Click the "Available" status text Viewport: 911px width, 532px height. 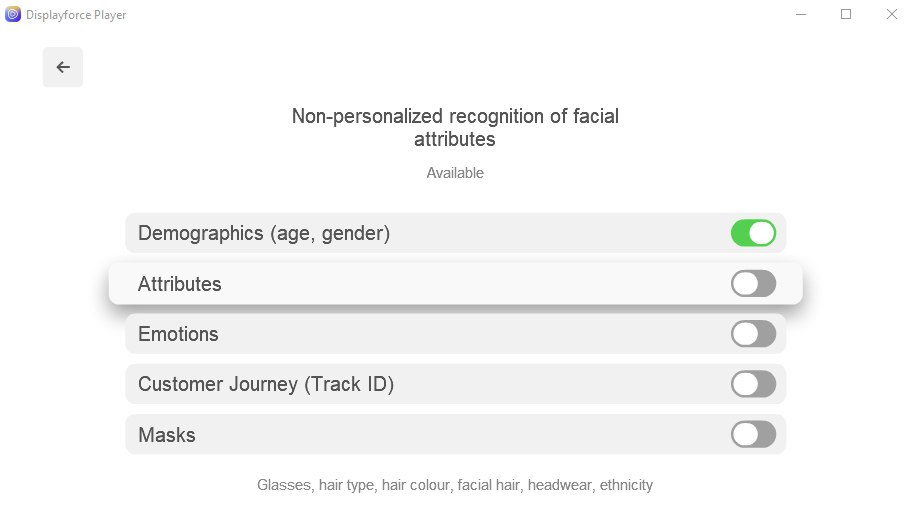click(x=455, y=173)
